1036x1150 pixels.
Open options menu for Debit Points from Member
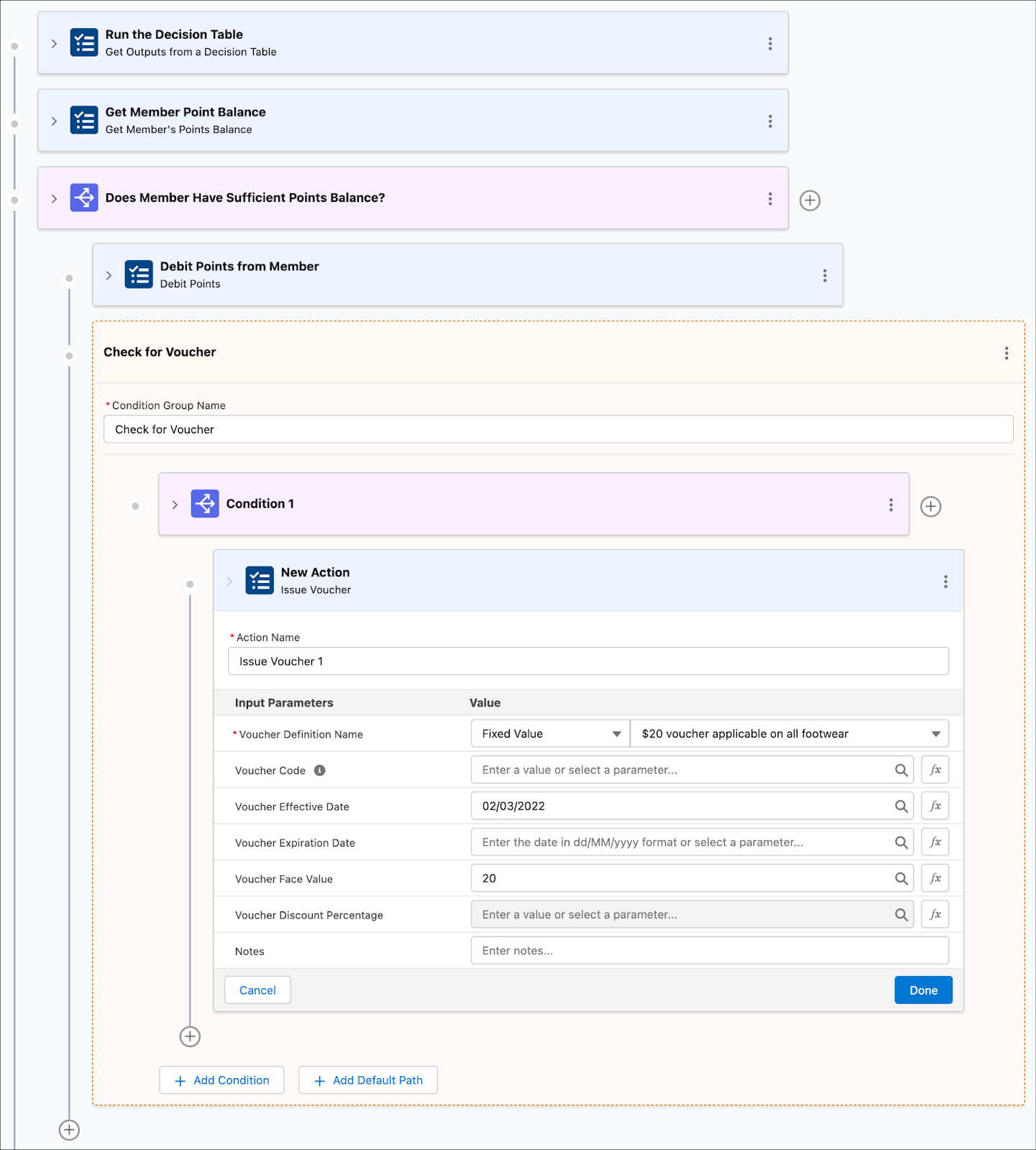pos(825,276)
